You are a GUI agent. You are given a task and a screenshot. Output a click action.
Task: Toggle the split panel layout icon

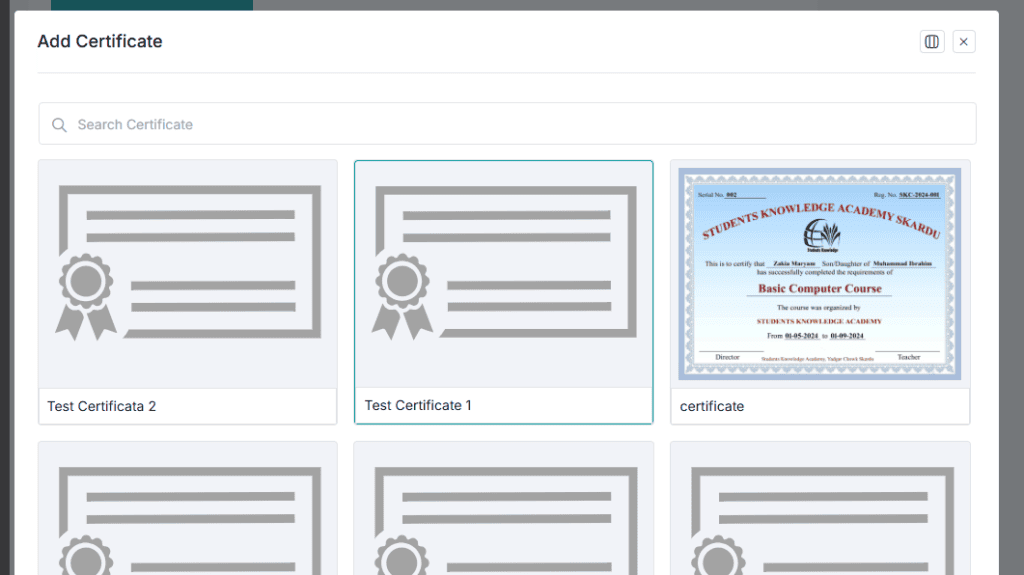932,42
